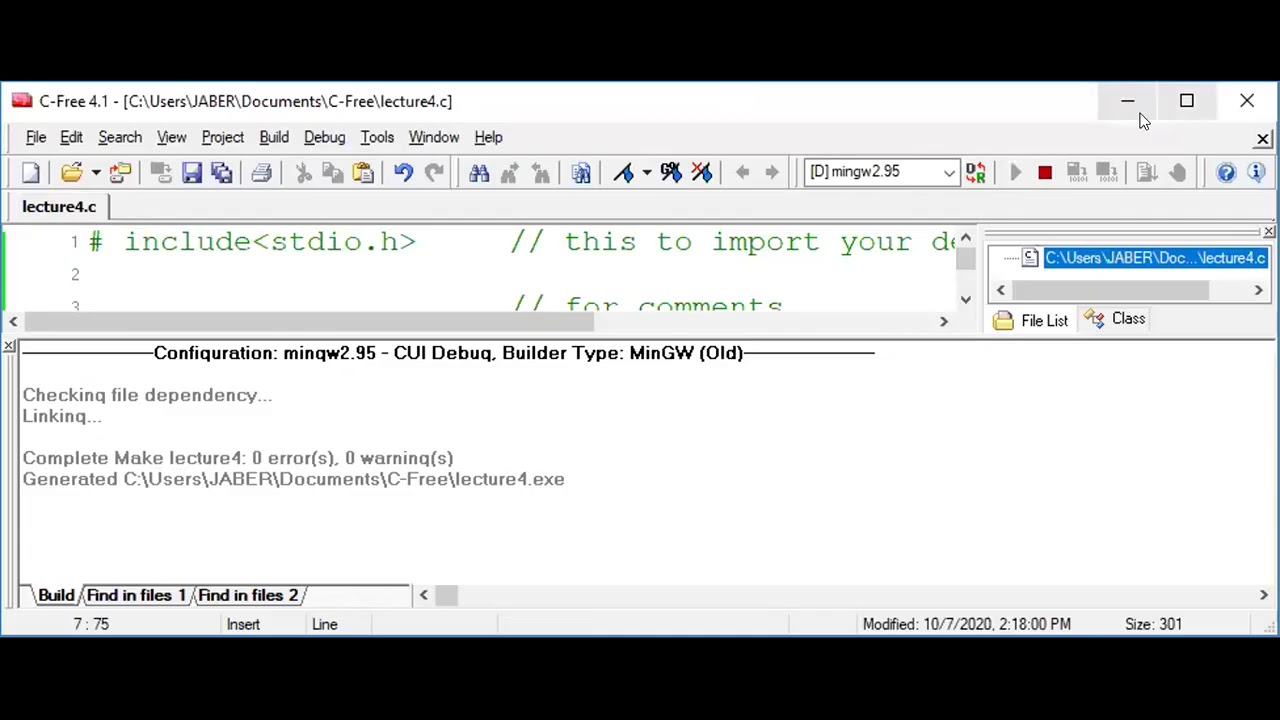Image resolution: width=1280 pixels, height=720 pixels.
Task: Save current file with the floppy icon
Action: (x=192, y=173)
